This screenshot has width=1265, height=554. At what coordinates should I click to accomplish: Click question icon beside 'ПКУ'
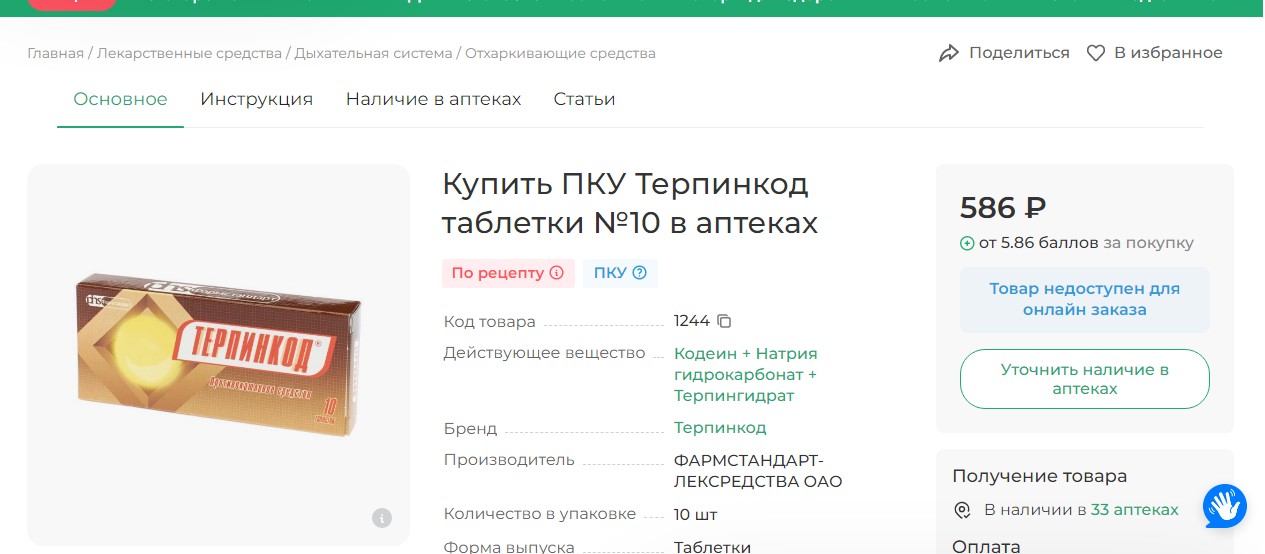[x=640, y=272]
